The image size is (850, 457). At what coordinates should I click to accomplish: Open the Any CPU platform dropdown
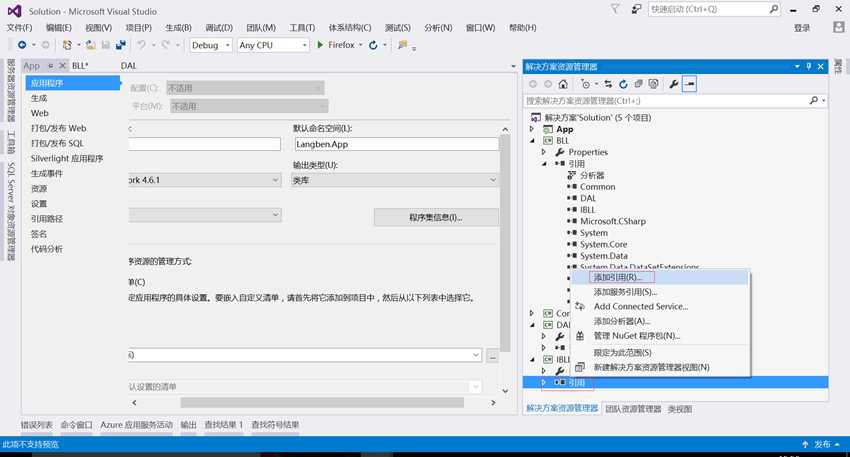point(273,45)
